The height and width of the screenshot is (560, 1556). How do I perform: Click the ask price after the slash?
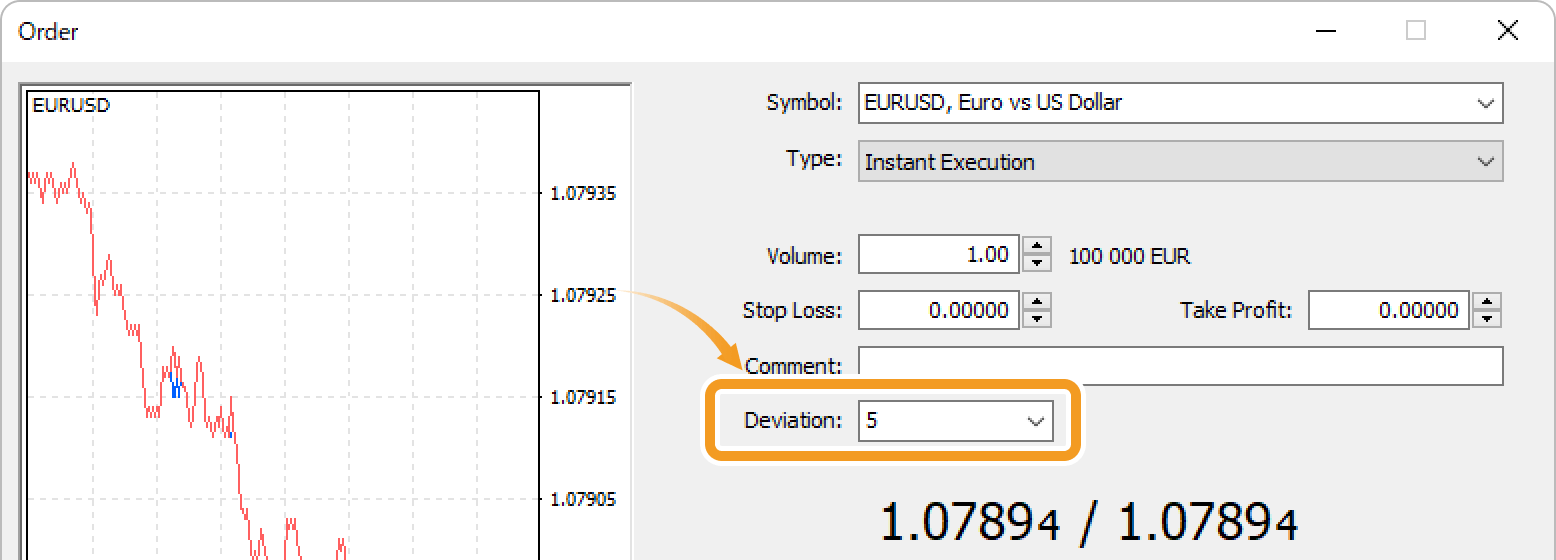pyautogui.click(x=1207, y=524)
